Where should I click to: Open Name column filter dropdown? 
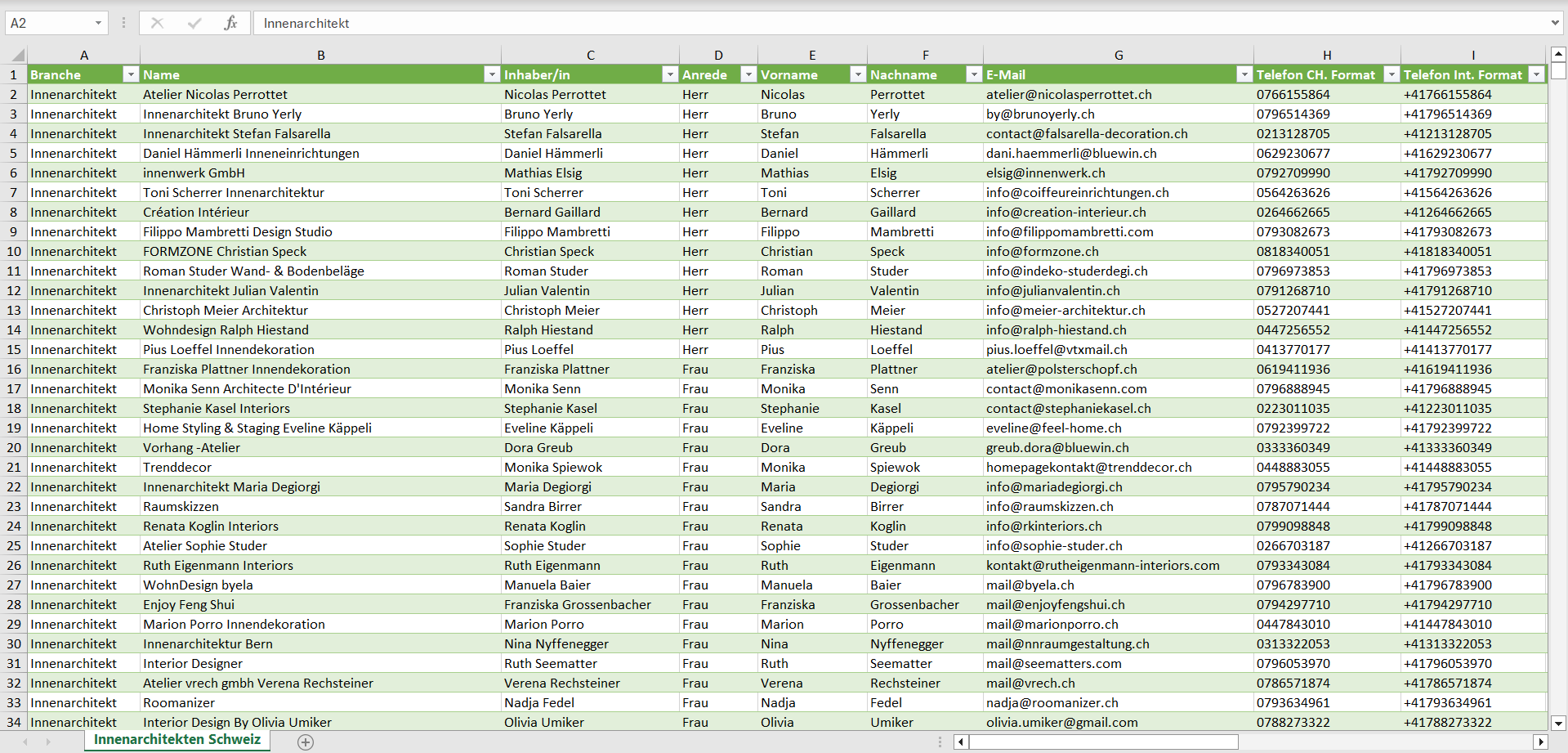[492, 74]
